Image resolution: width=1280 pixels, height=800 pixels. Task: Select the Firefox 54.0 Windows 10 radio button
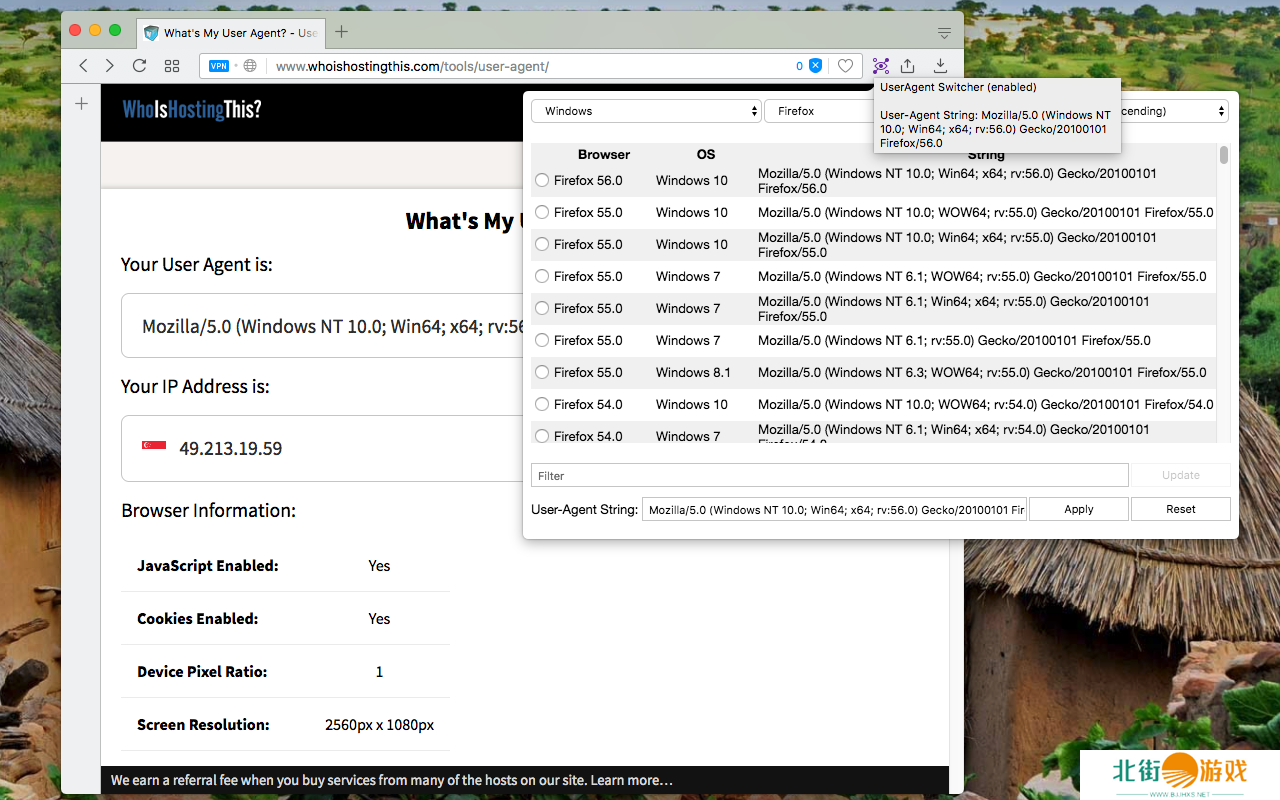[x=542, y=405]
